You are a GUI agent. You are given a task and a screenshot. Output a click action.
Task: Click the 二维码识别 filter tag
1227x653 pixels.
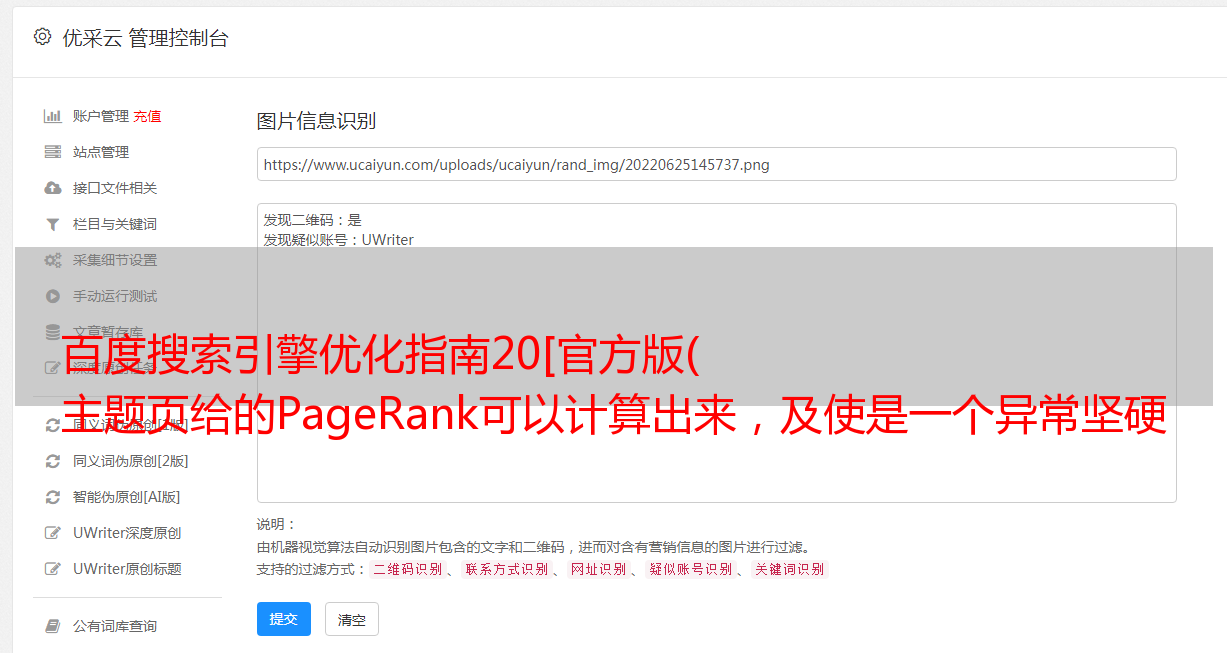point(407,569)
